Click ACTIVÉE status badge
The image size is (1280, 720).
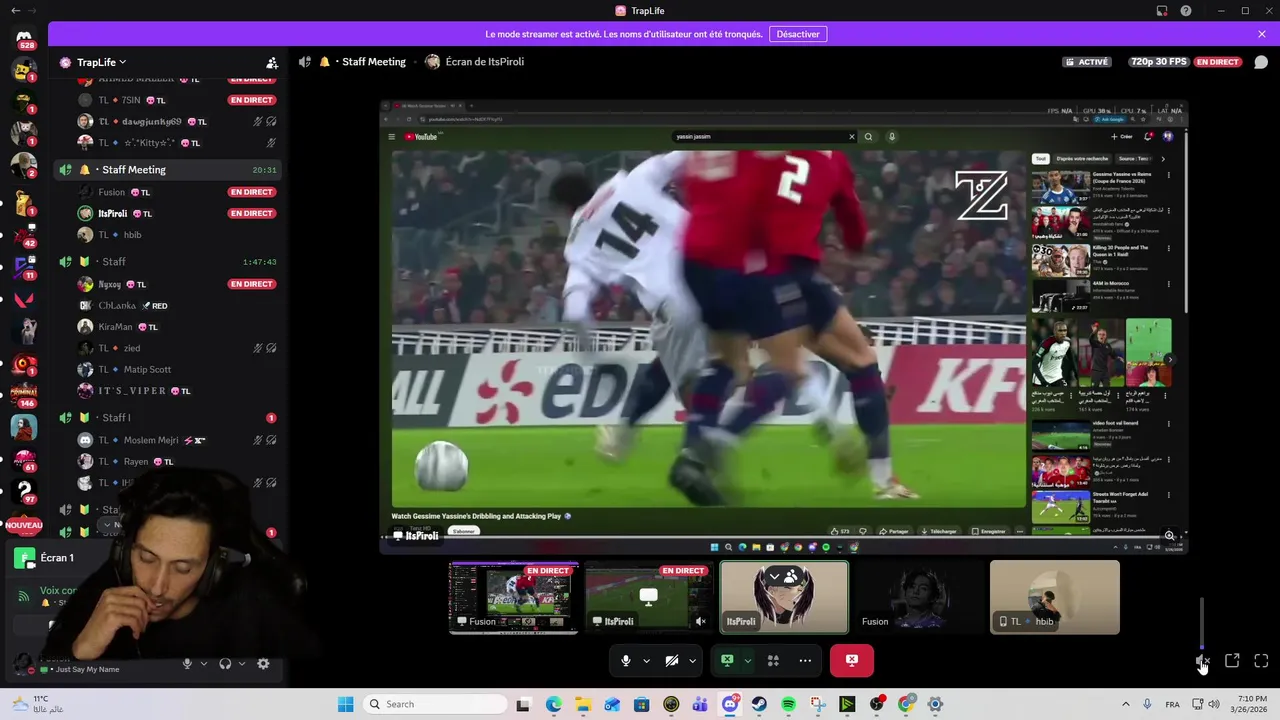[1087, 62]
